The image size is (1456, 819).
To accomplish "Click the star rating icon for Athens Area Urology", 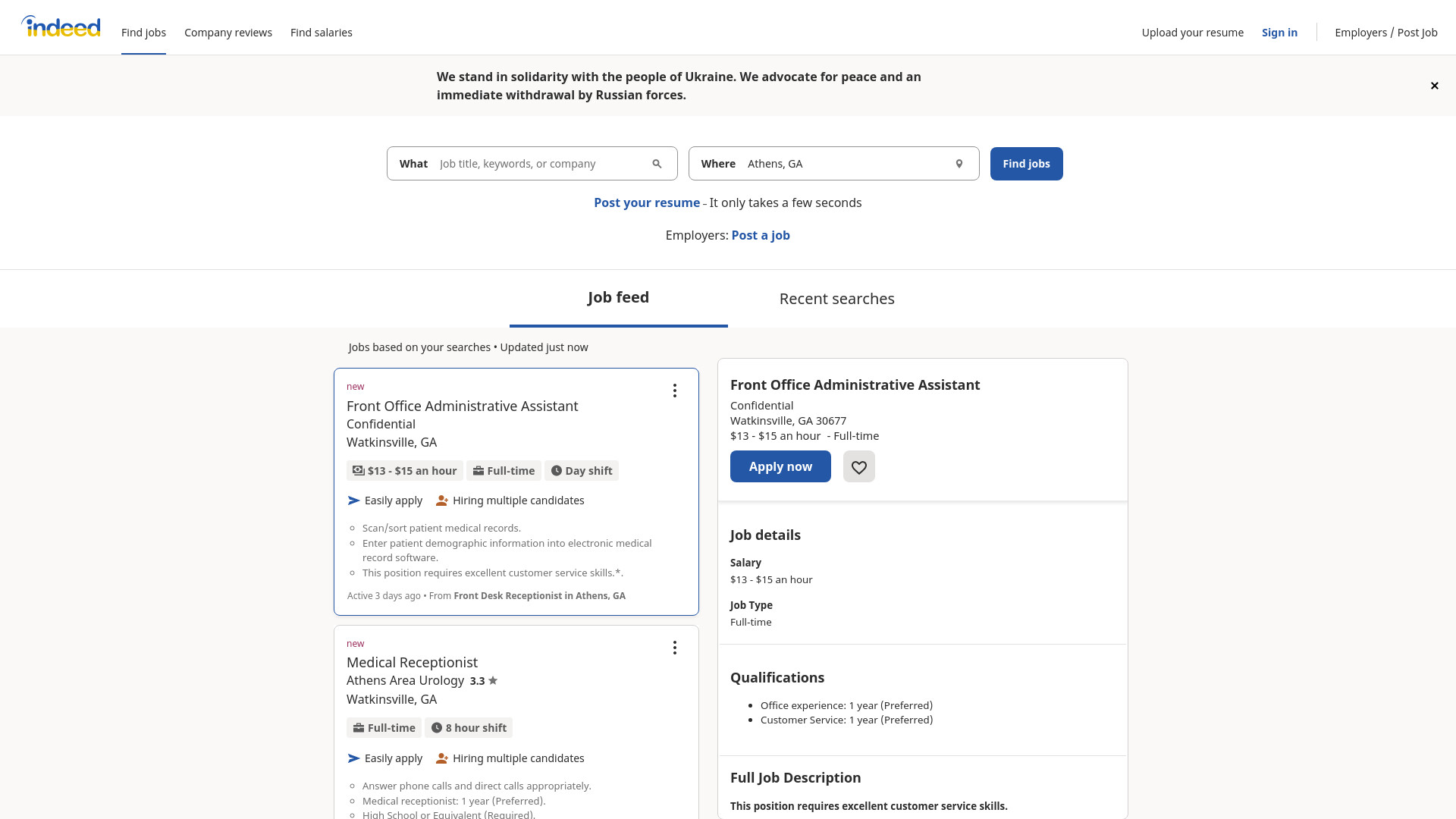I will point(493,680).
